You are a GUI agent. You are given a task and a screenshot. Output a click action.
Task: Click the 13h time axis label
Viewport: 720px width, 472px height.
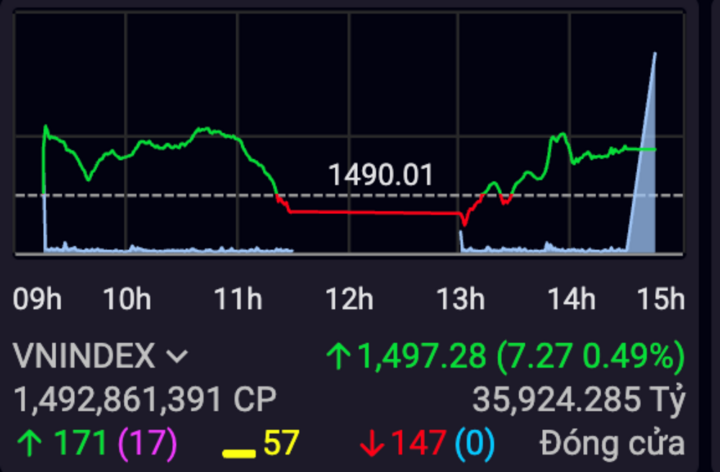pos(461,299)
